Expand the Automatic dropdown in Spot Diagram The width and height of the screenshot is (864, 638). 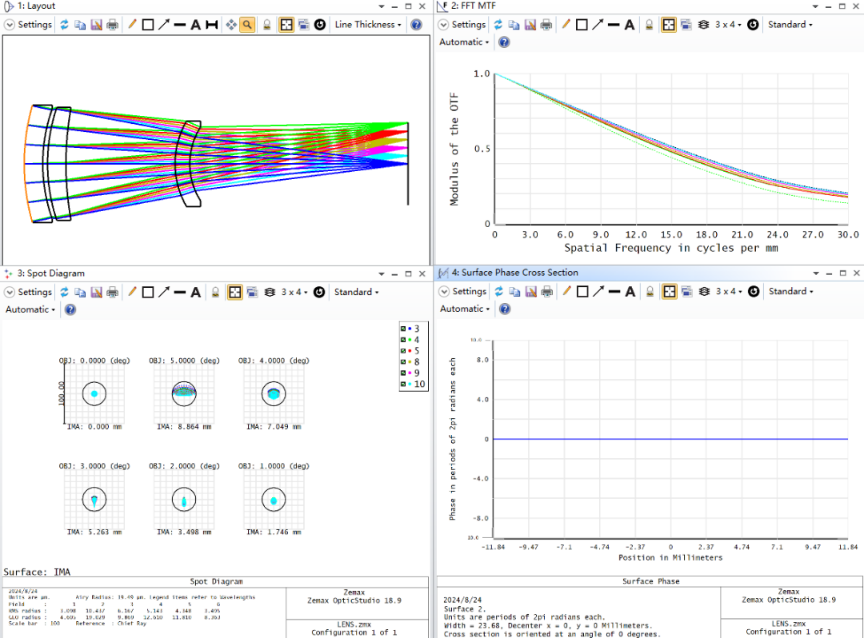pos(32,310)
